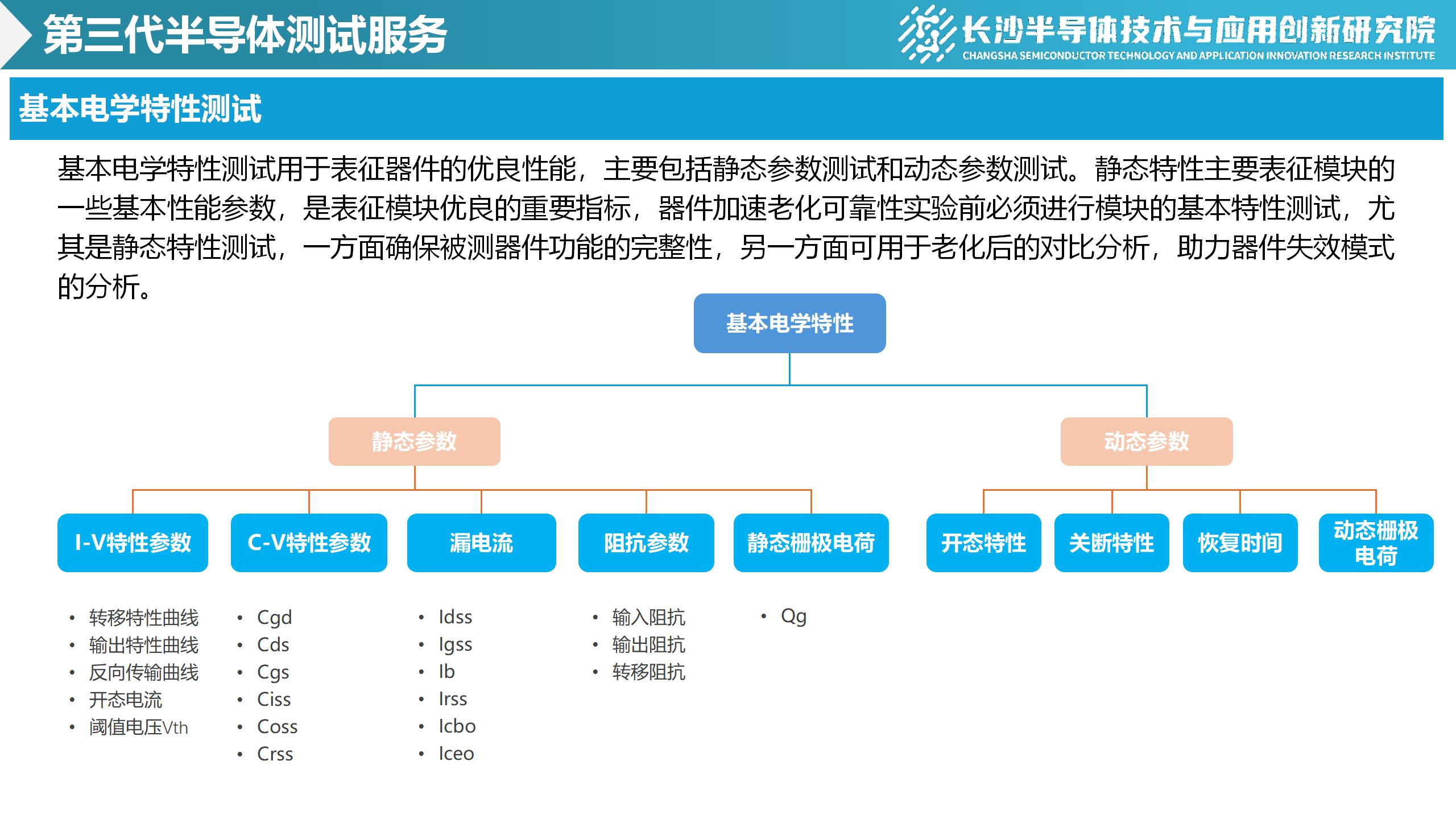Select bullet text 开态电流

click(126, 699)
